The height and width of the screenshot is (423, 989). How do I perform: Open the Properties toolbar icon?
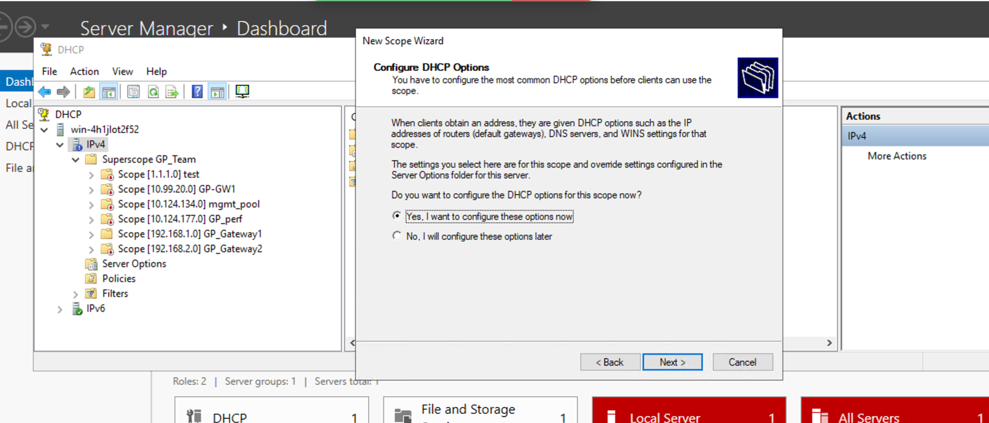point(133,92)
